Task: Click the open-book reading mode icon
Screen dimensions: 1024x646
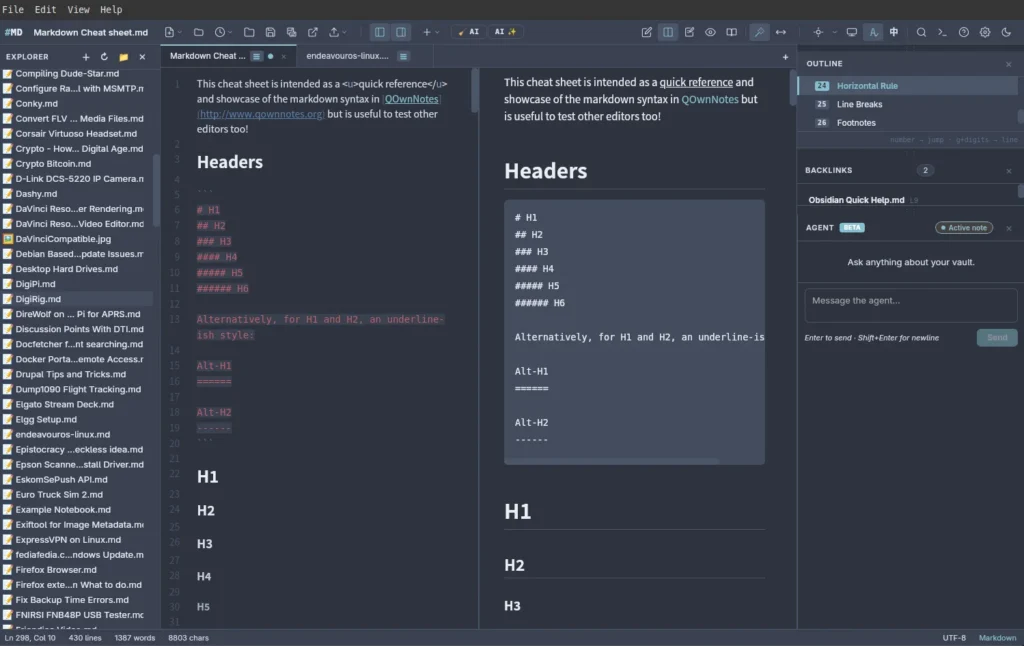Action: pyautogui.click(x=731, y=32)
